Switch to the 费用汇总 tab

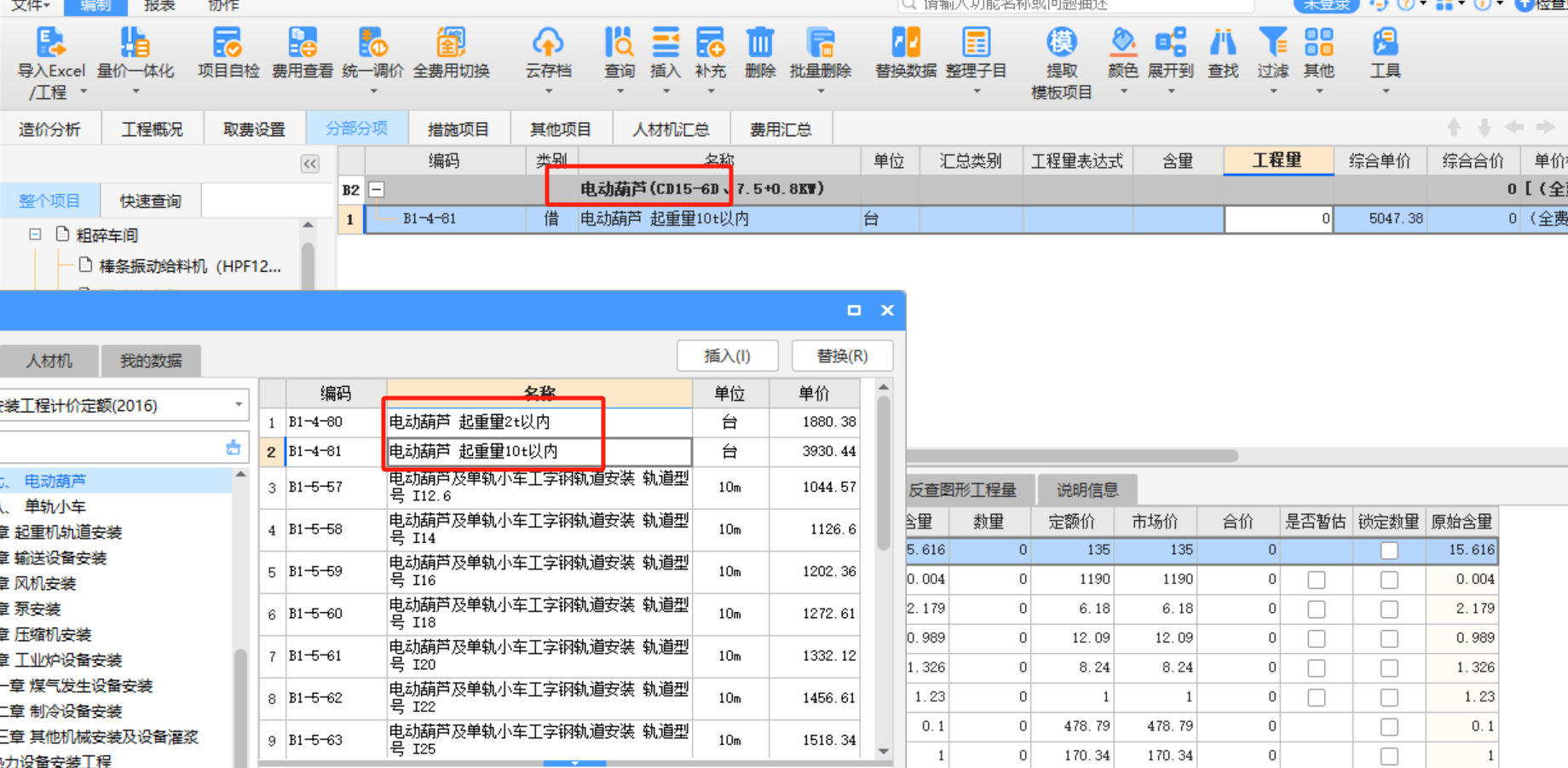781,130
